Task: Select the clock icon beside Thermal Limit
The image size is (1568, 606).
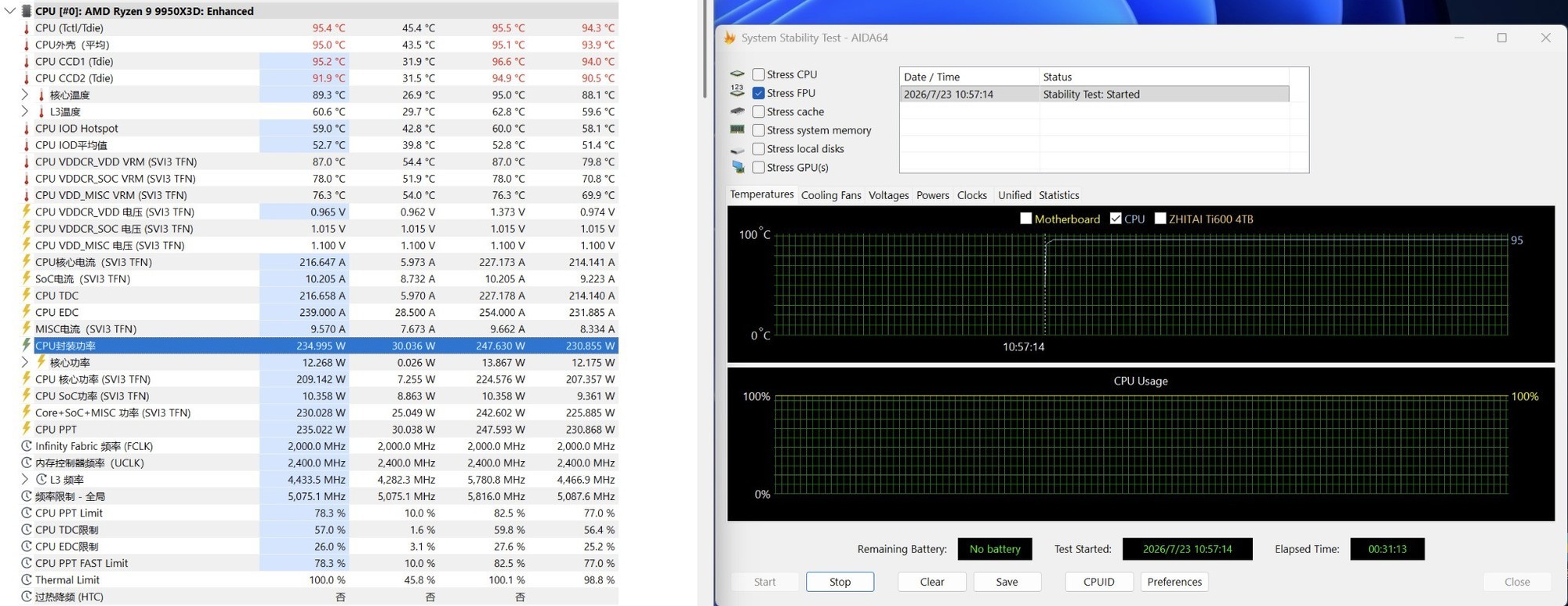Action: [x=27, y=580]
